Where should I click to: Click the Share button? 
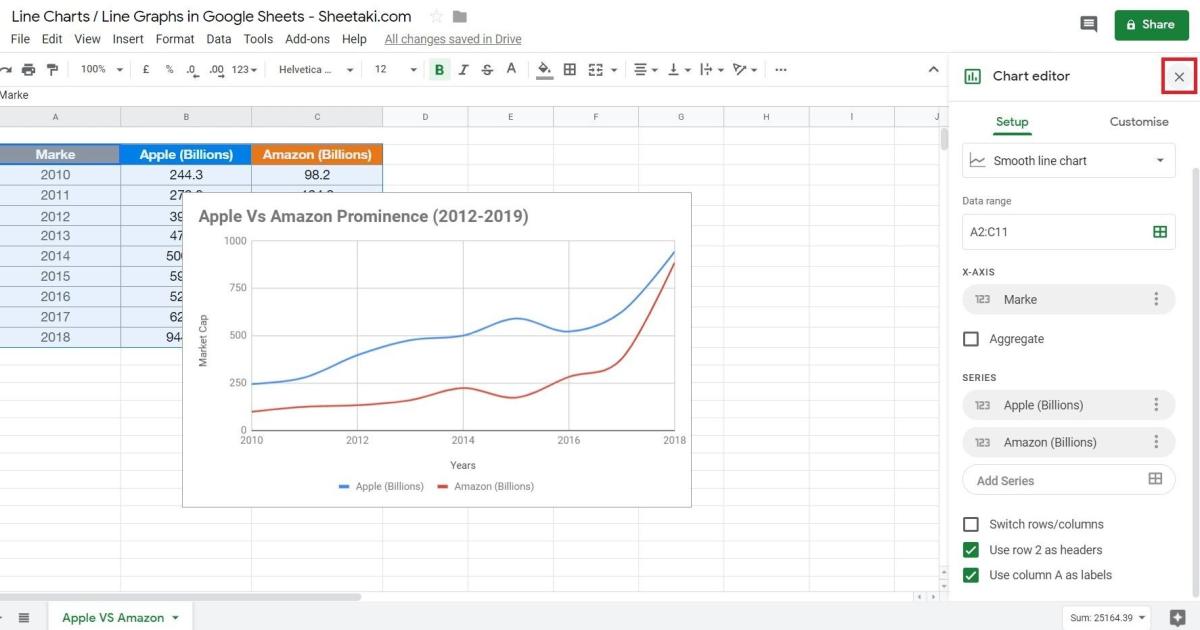point(1151,24)
